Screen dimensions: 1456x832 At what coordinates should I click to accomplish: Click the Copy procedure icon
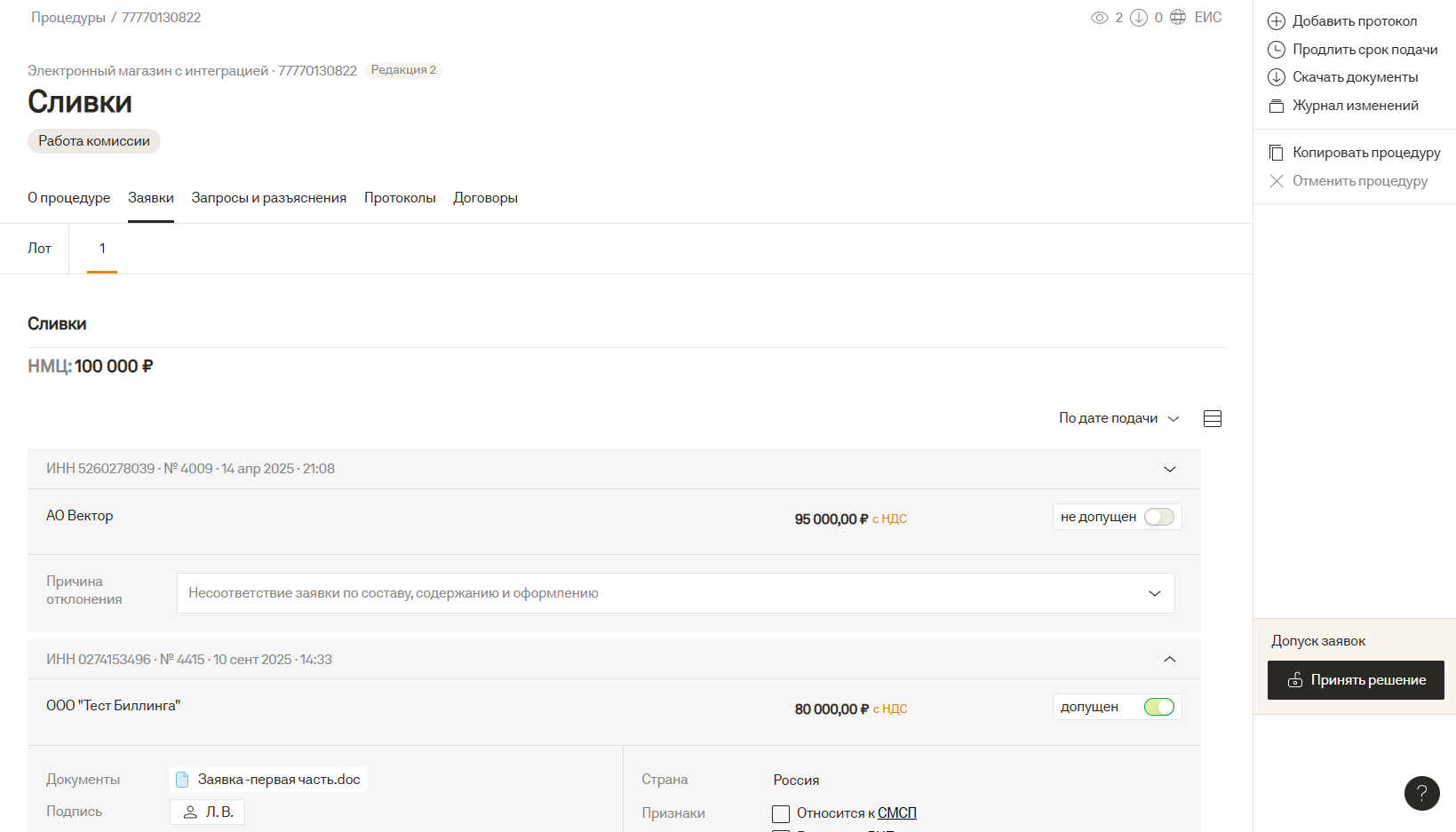tap(1277, 153)
